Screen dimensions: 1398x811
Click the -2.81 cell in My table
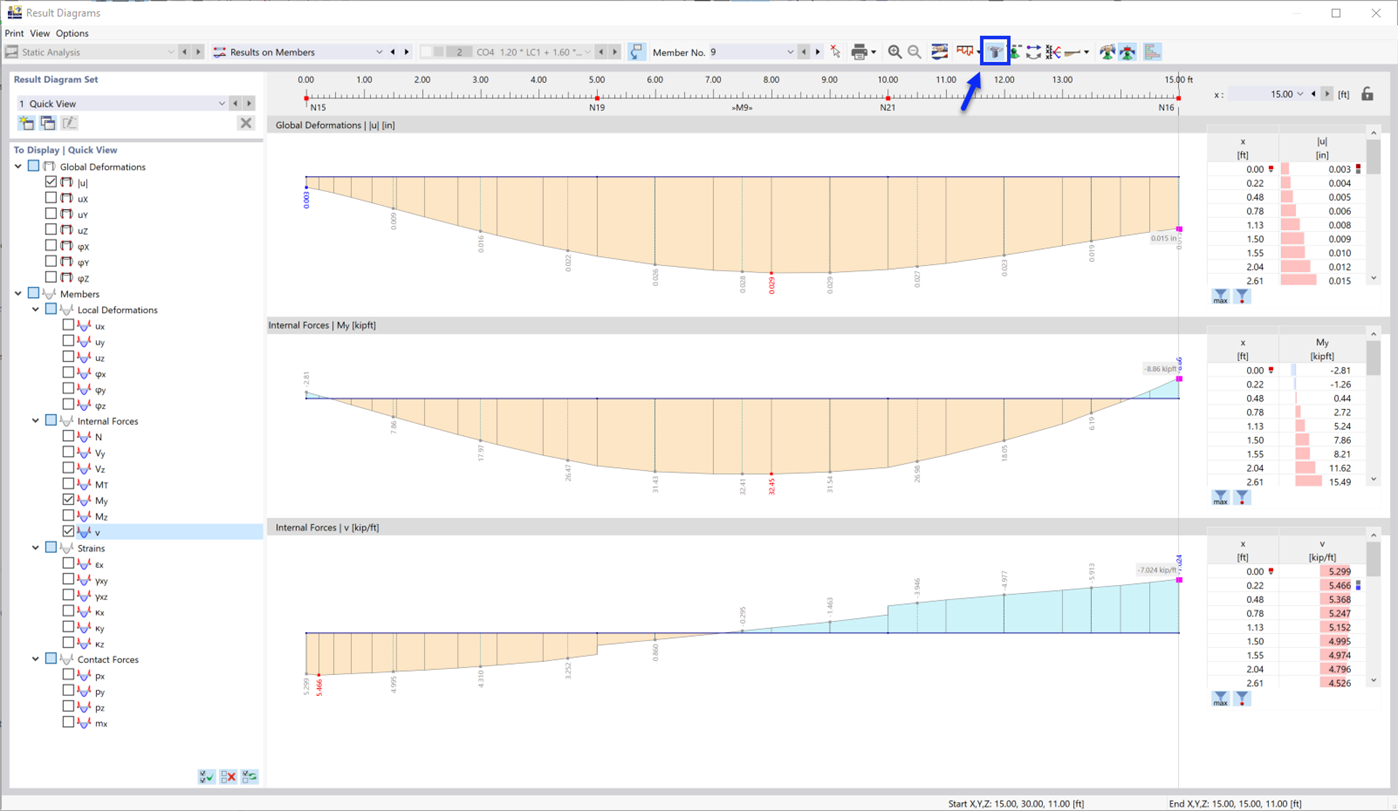1322,370
